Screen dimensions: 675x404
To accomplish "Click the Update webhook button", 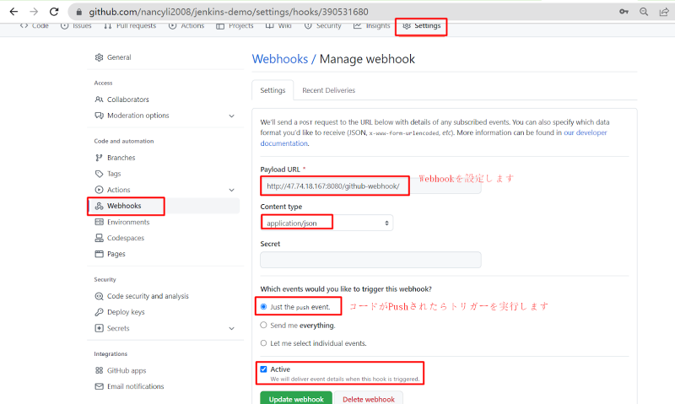I will pos(296,398).
